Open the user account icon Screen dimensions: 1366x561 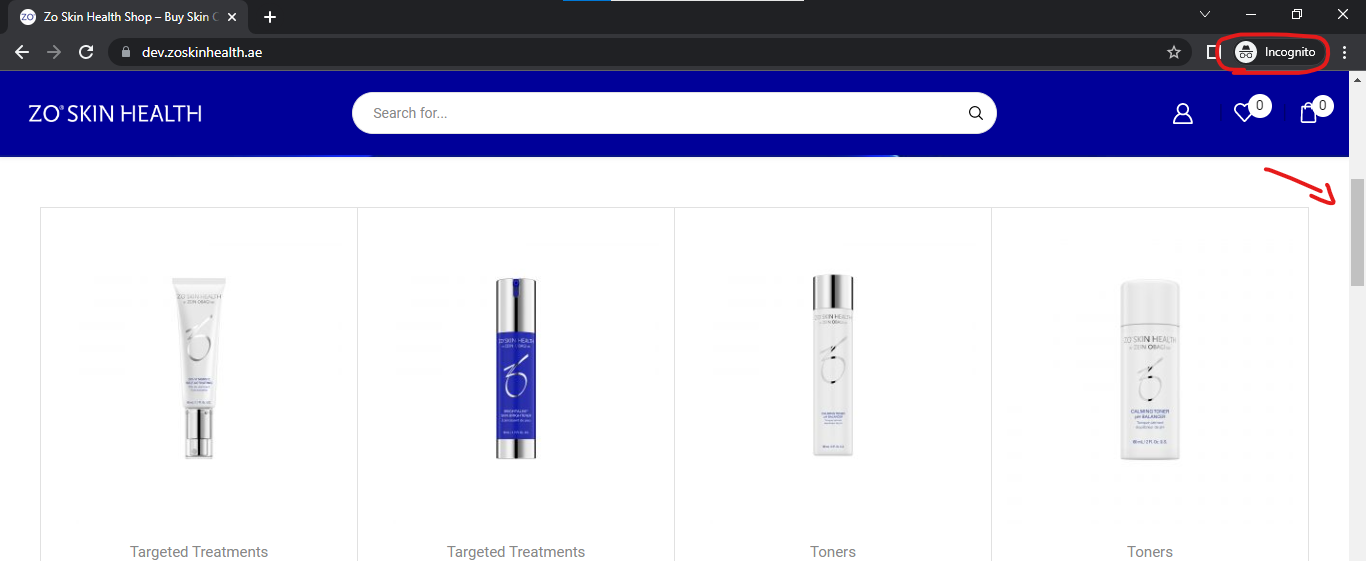(x=1183, y=113)
